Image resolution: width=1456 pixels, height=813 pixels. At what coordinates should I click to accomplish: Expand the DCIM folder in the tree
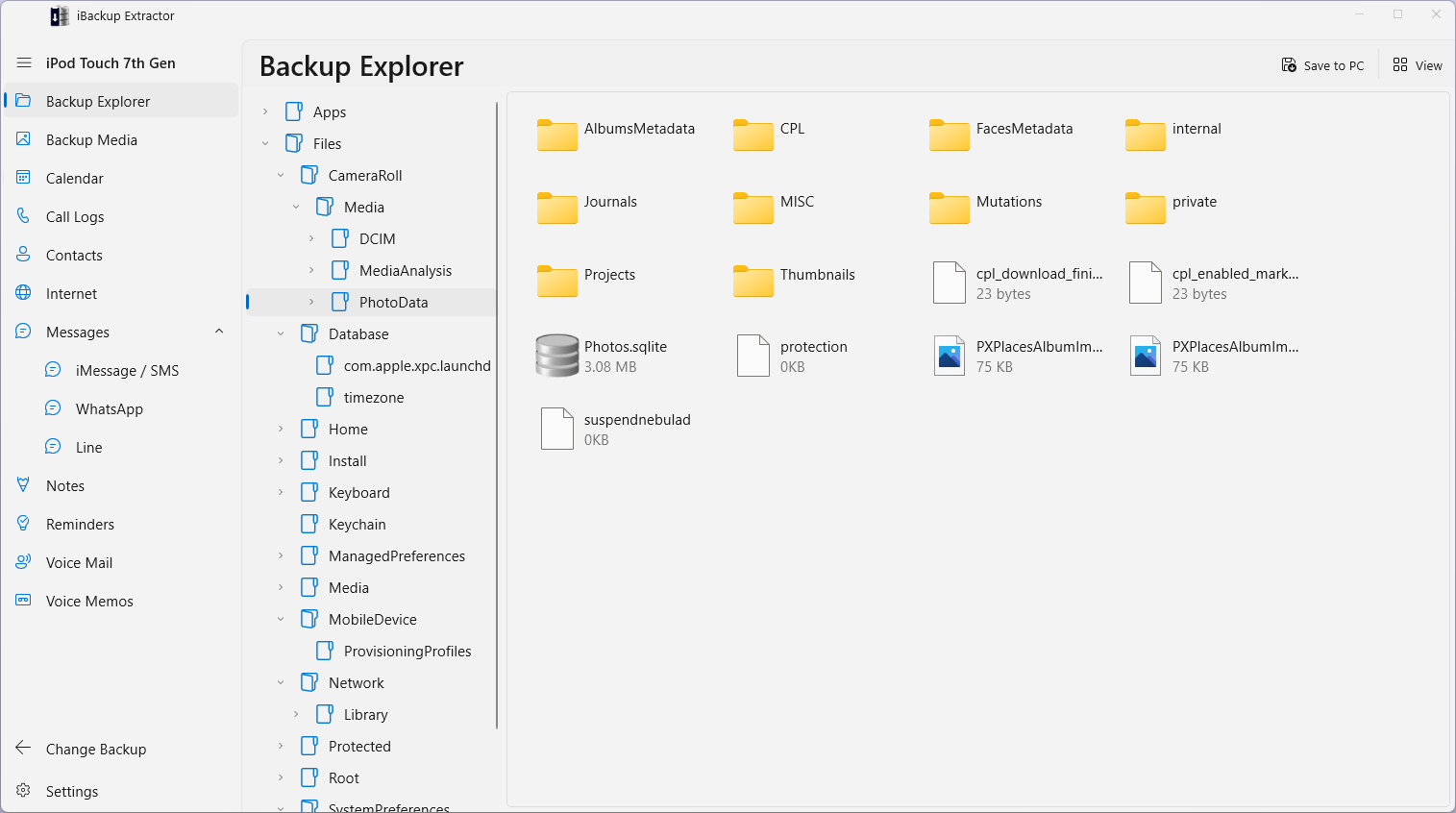[310, 238]
